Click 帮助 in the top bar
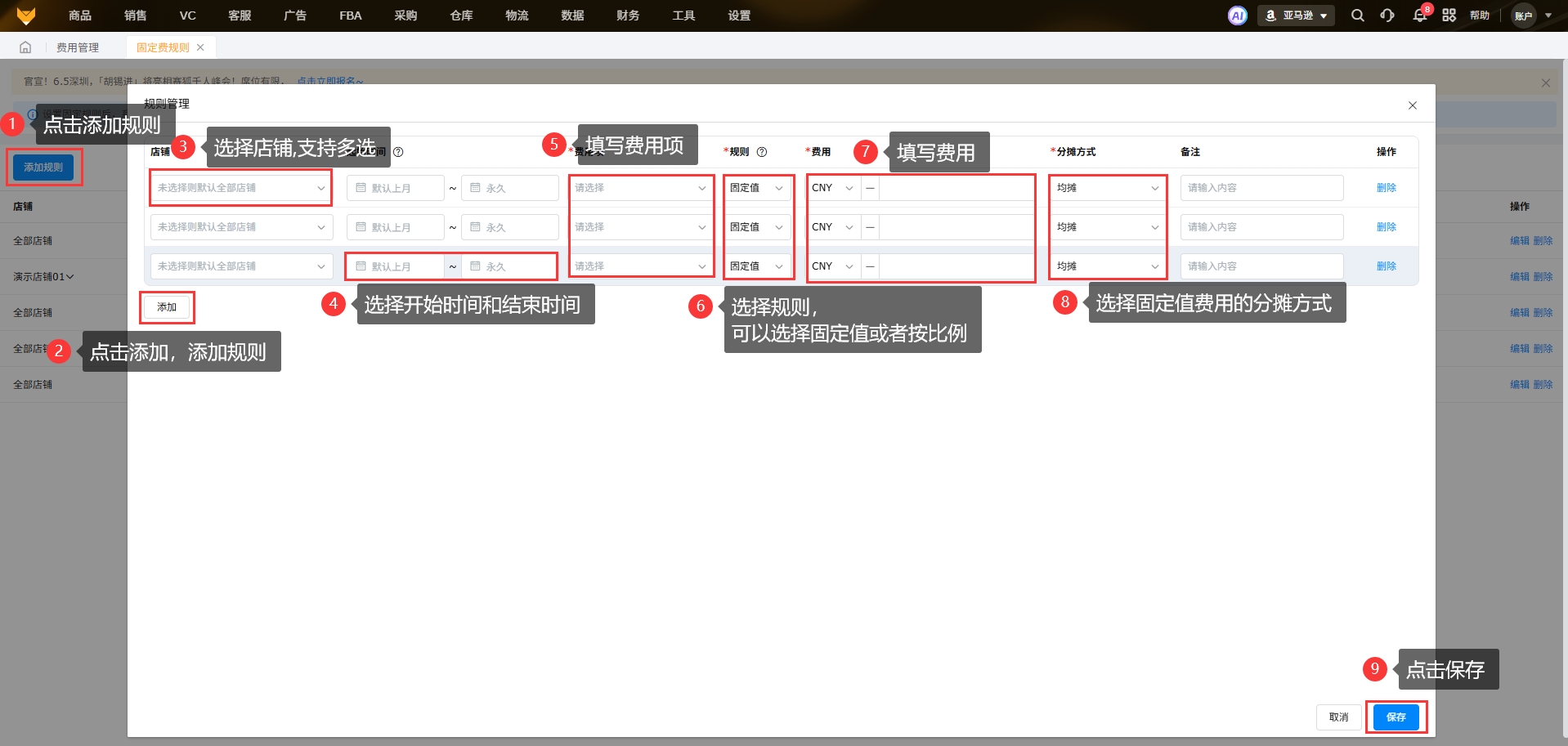The image size is (1568, 746). 1480,16
